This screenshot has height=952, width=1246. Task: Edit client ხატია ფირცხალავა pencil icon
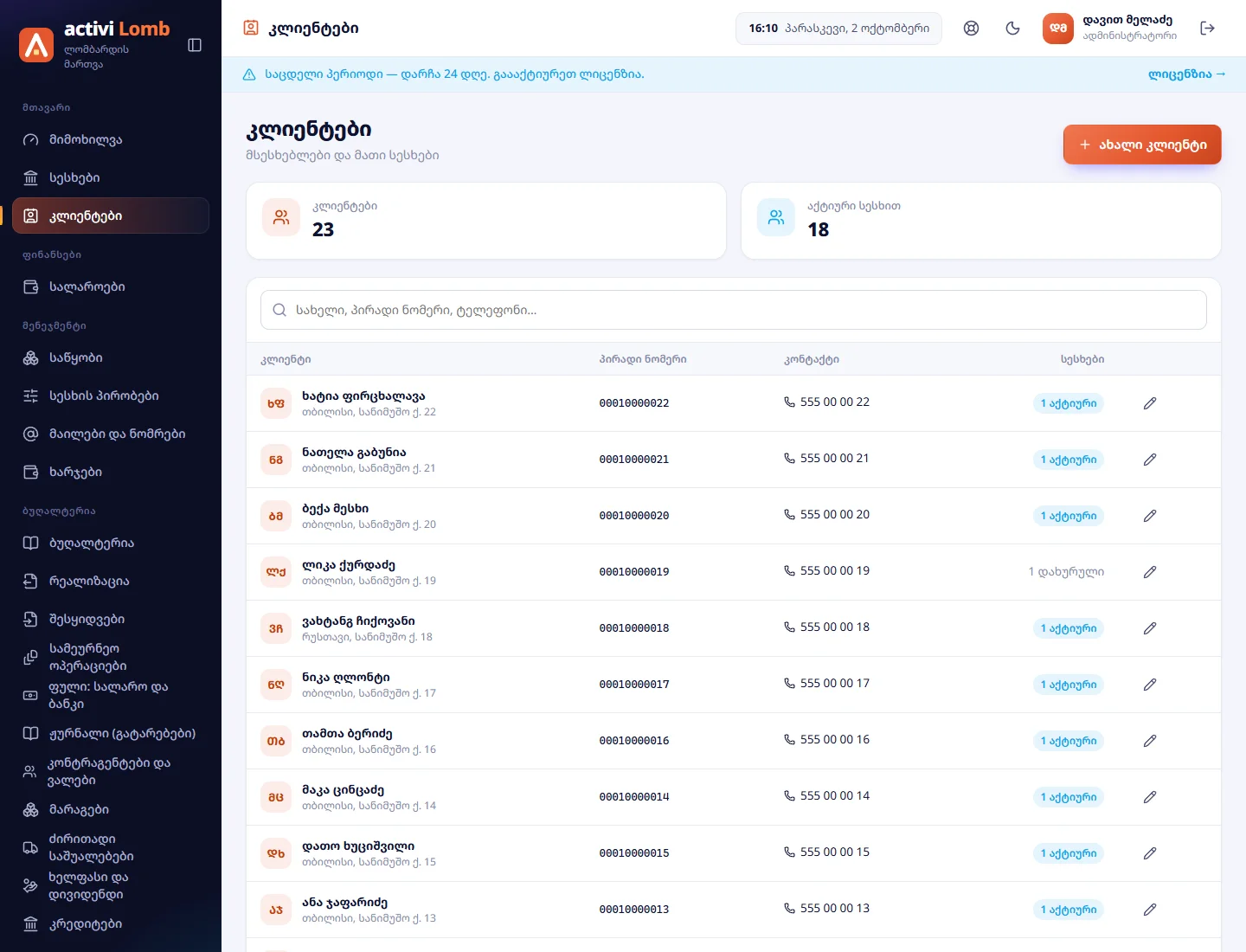(x=1150, y=403)
